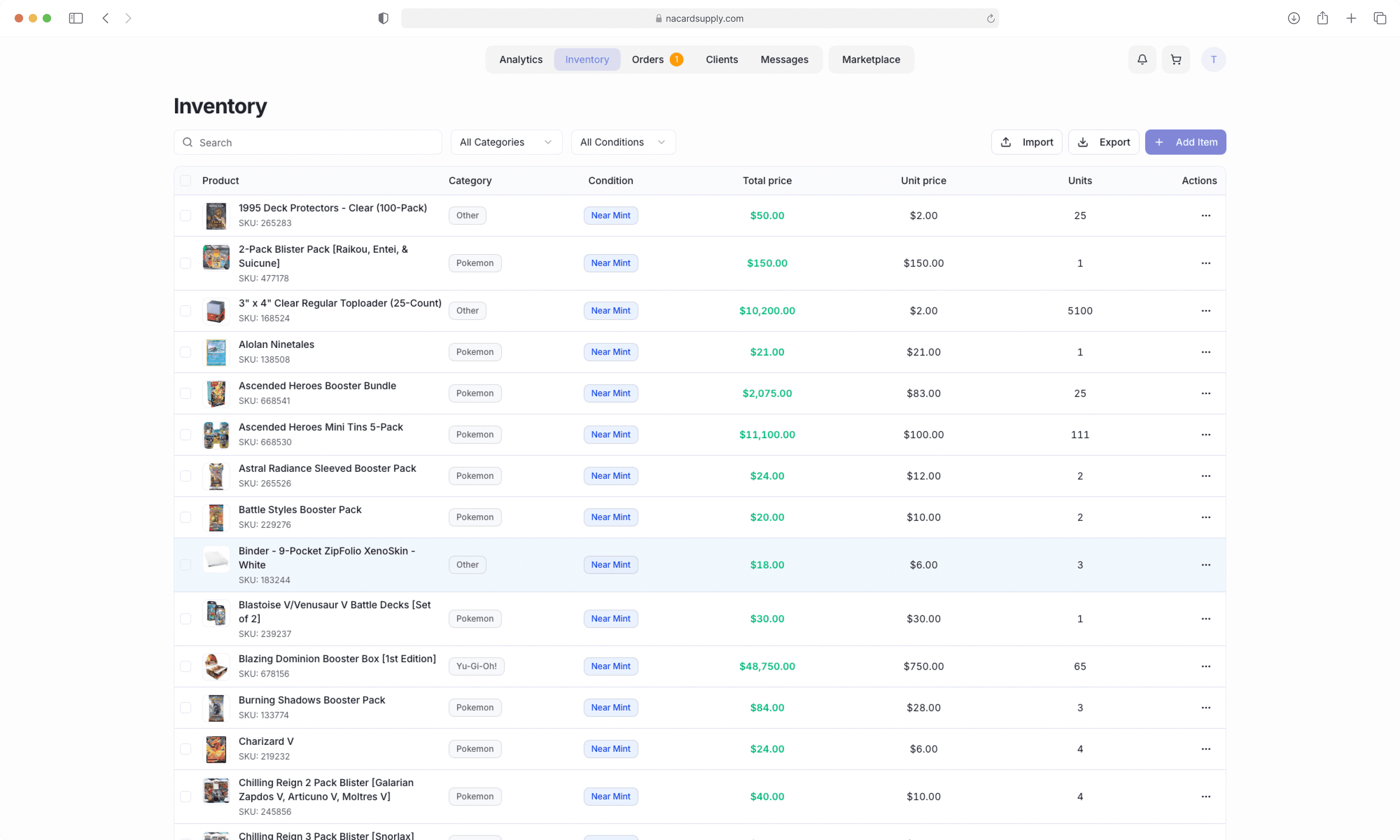Tick the Blazing Dominion Booster Box checkbox
Screen dimensions: 1400x840
[x=186, y=666]
